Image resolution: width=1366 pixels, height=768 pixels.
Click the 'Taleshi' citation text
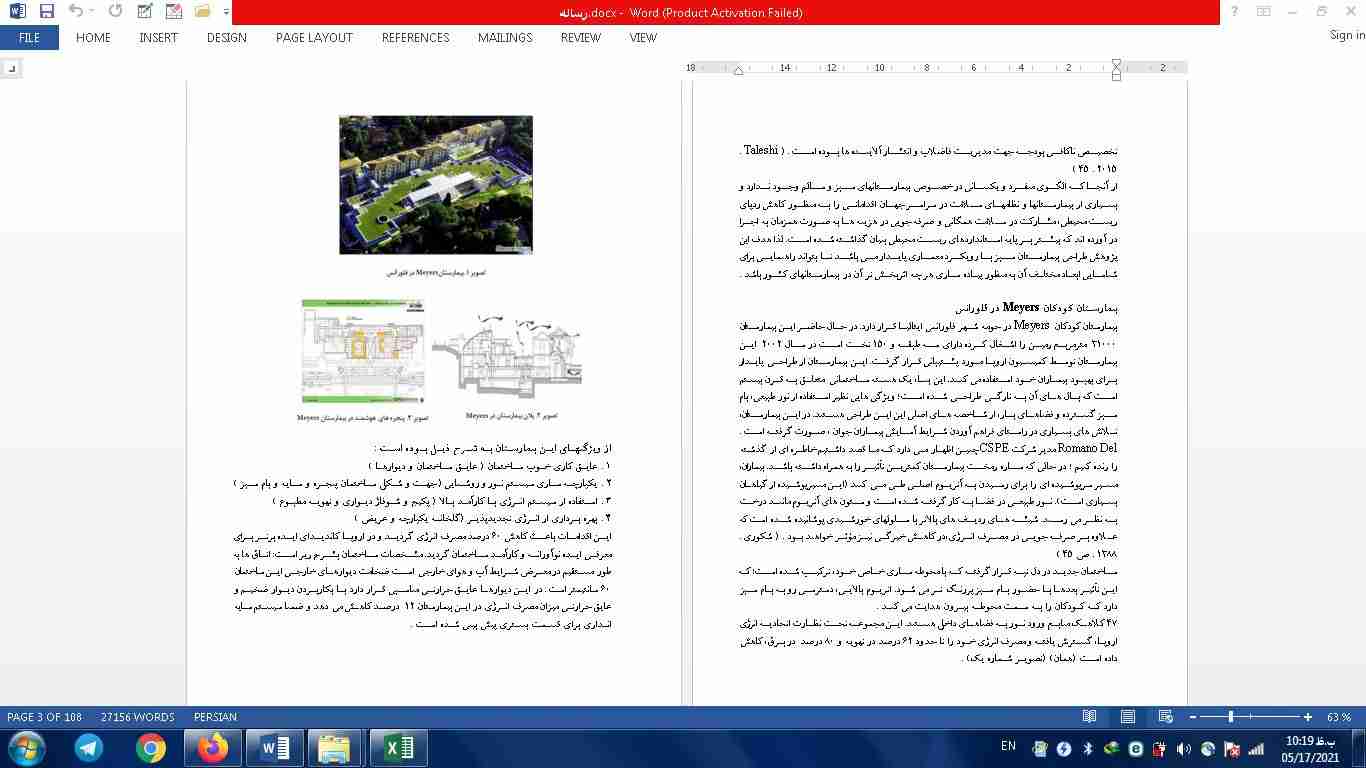pyautogui.click(x=760, y=151)
